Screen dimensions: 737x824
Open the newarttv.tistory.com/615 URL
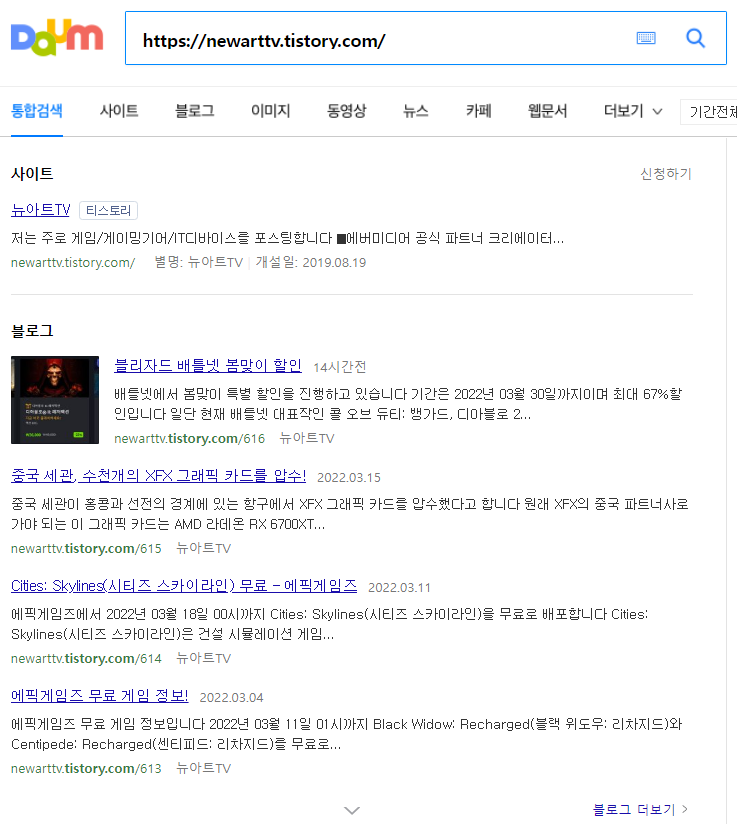coord(86,549)
